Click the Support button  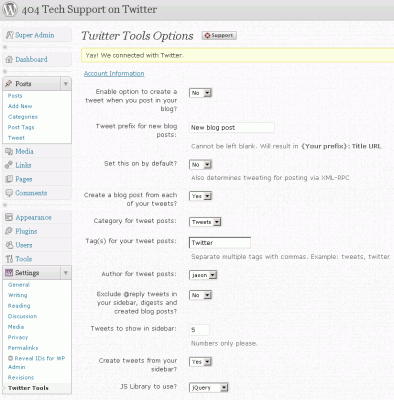[x=219, y=35]
